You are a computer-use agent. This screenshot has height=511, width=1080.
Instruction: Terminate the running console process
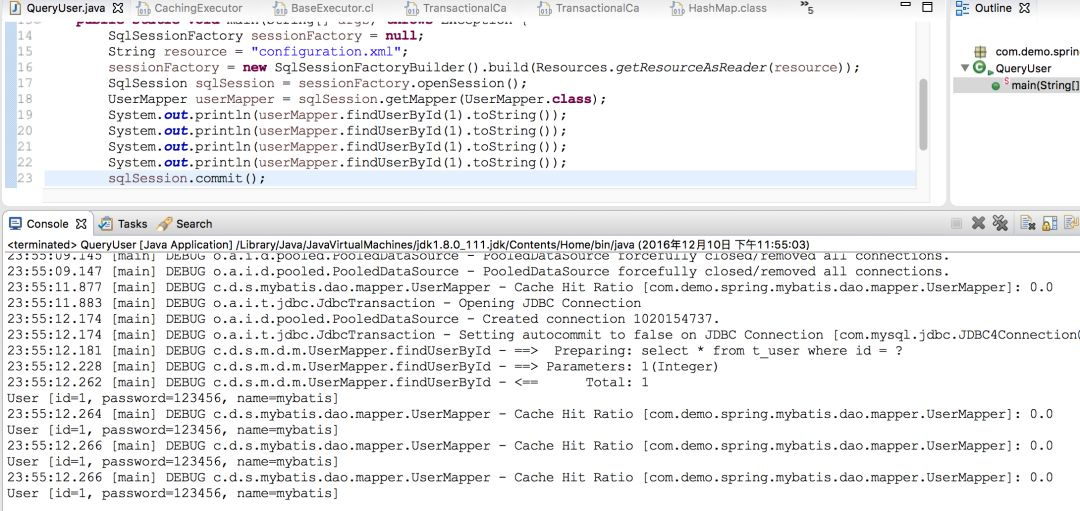[957, 223]
